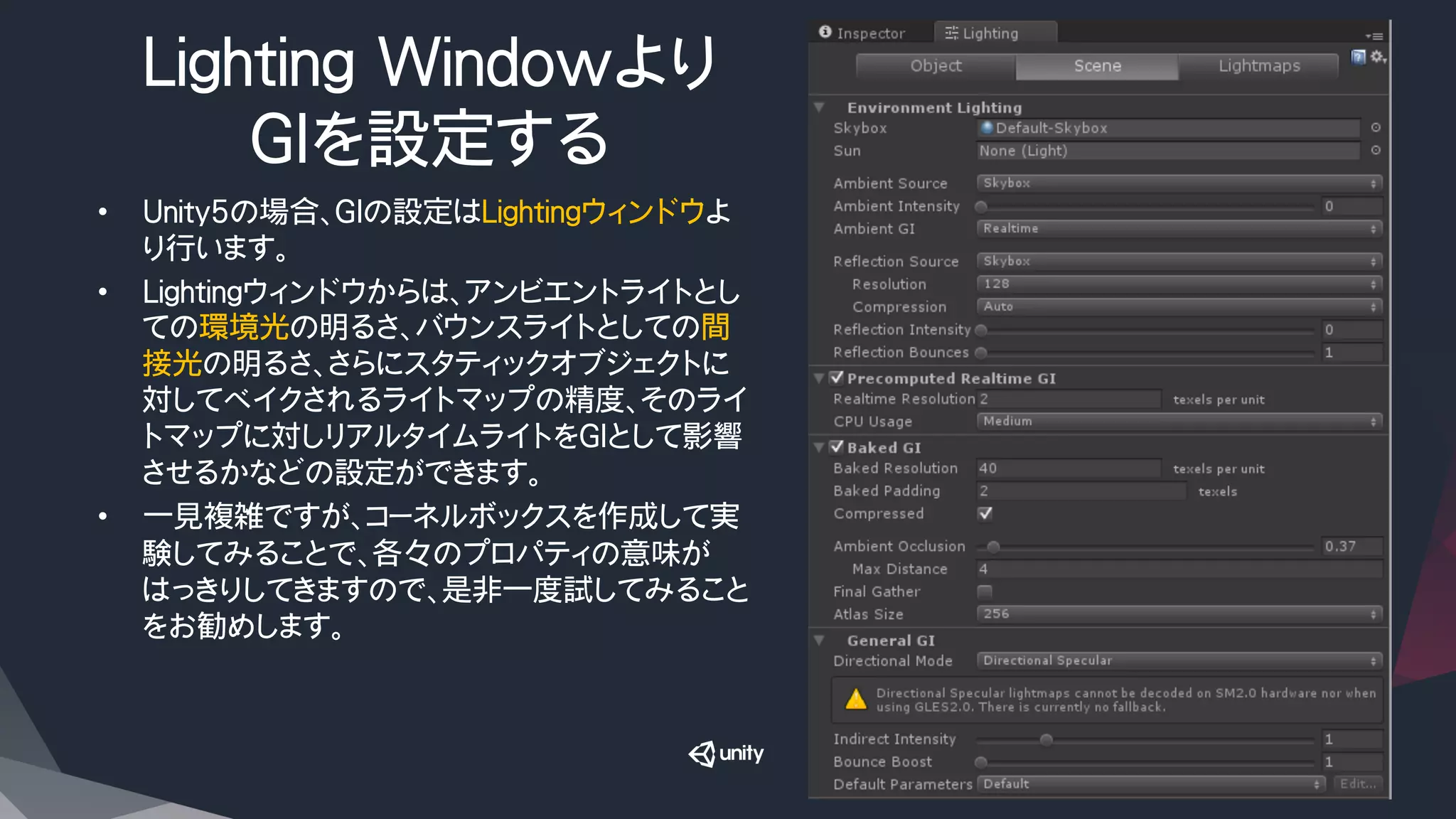Select the Scene tab
This screenshot has height=819, width=1456.
(1097, 66)
